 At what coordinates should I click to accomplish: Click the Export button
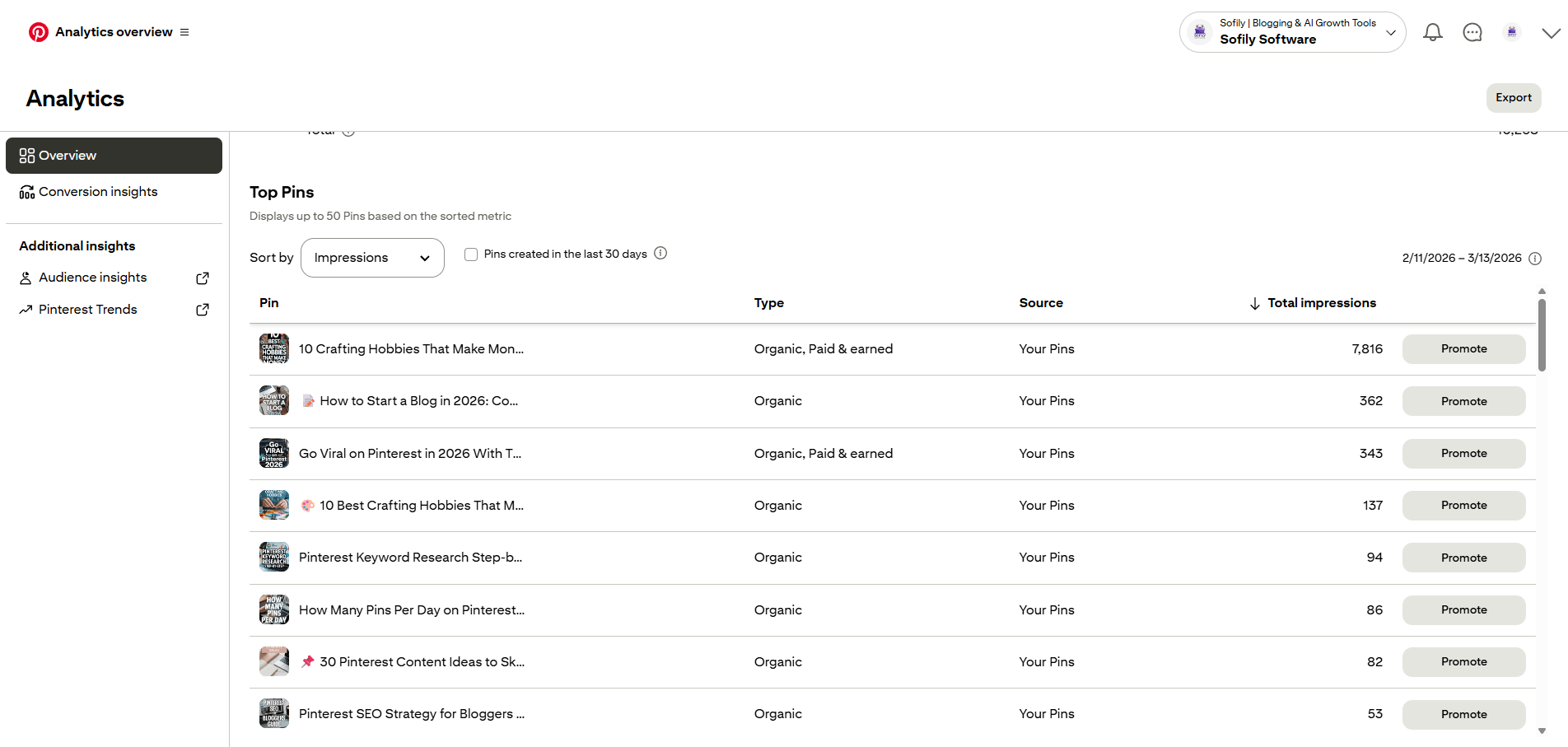point(1513,98)
